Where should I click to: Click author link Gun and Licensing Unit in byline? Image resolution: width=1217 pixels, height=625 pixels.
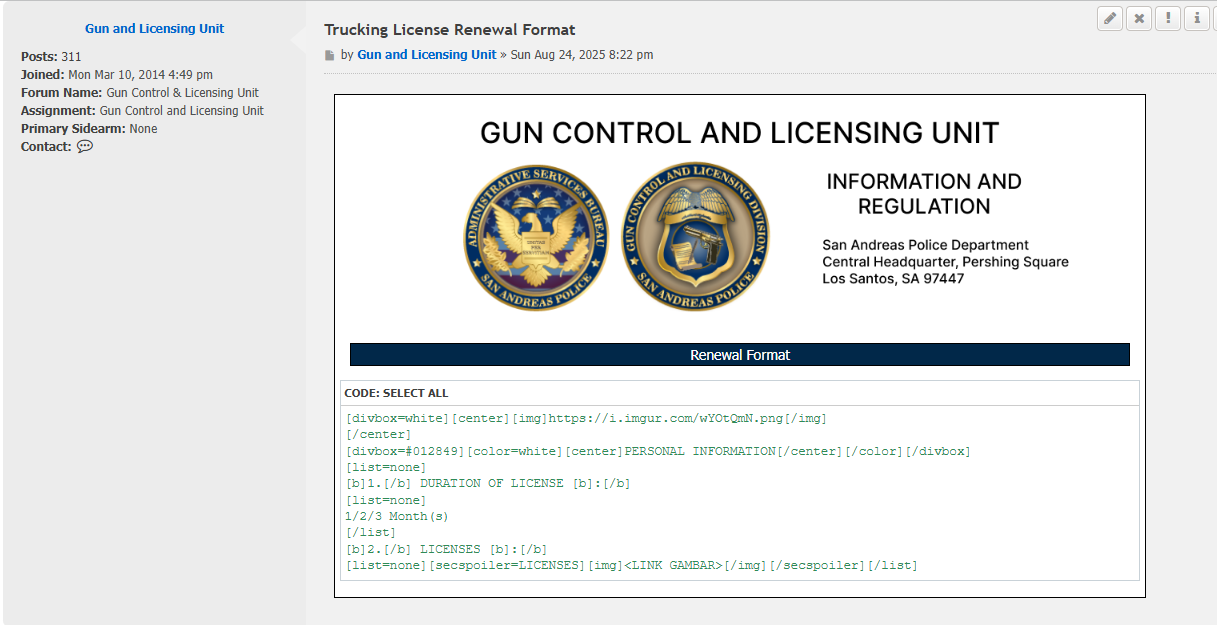point(427,55)
